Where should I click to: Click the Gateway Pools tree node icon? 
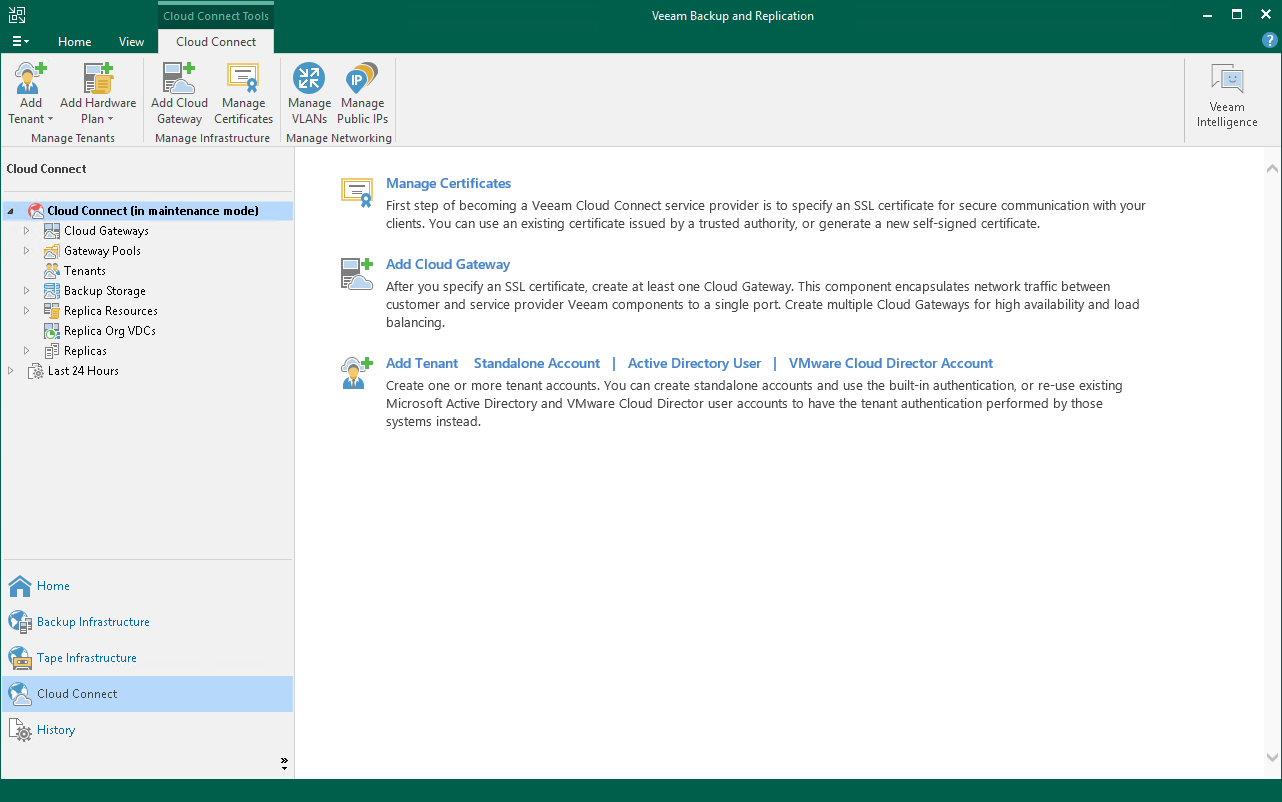(52, 251)
